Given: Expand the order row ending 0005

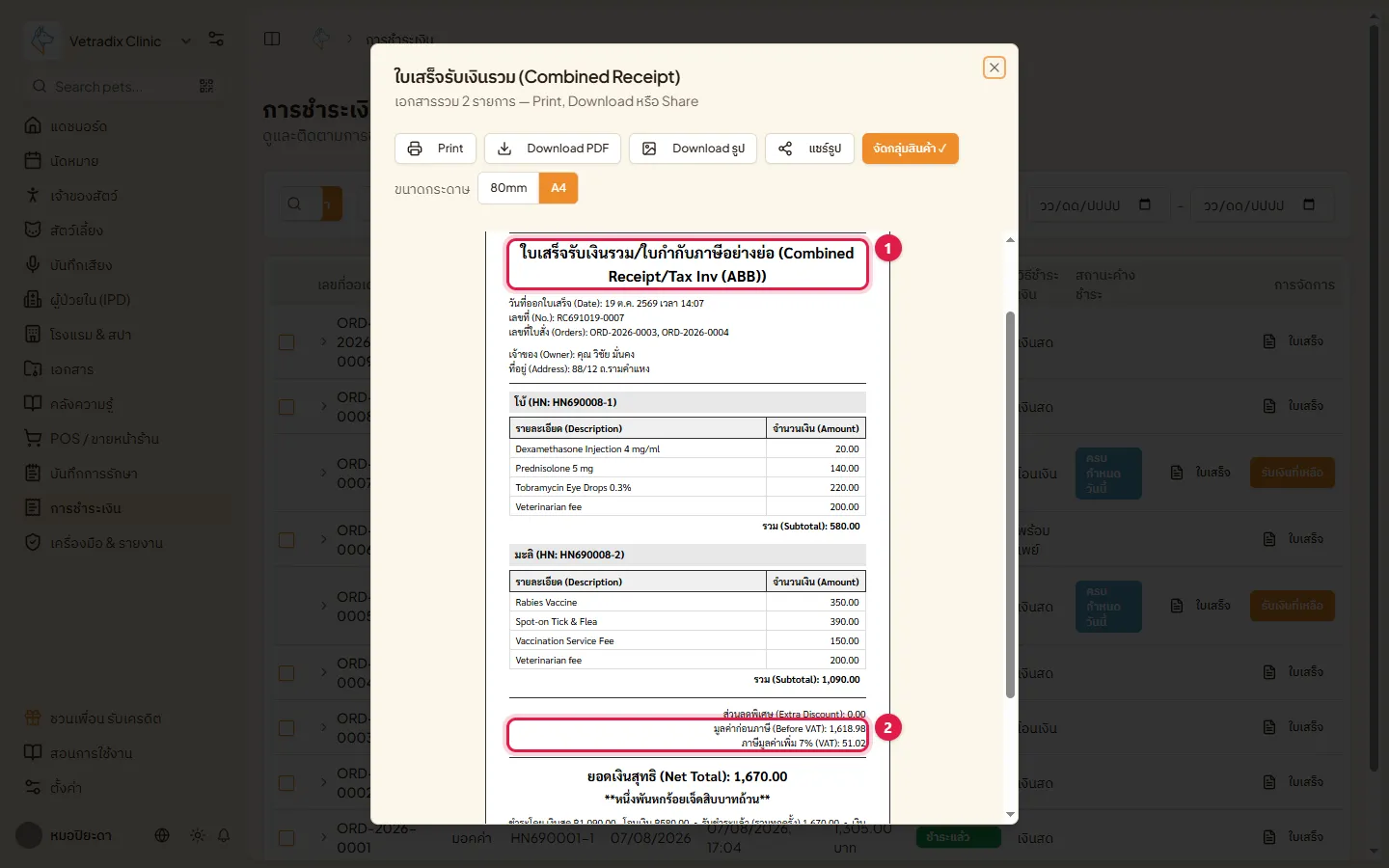Looking at the screenshot, I should point(323,607).
